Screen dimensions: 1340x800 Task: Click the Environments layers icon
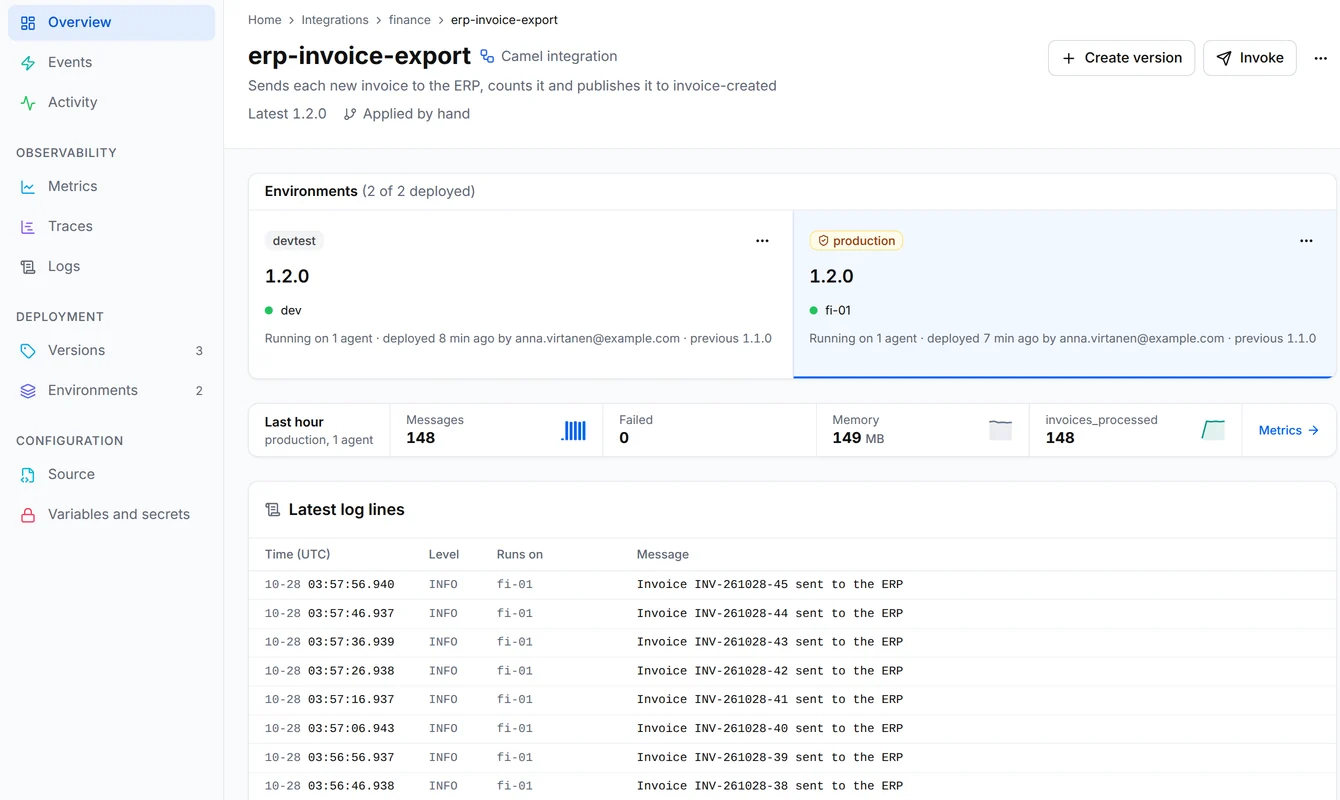click(28, 391)
